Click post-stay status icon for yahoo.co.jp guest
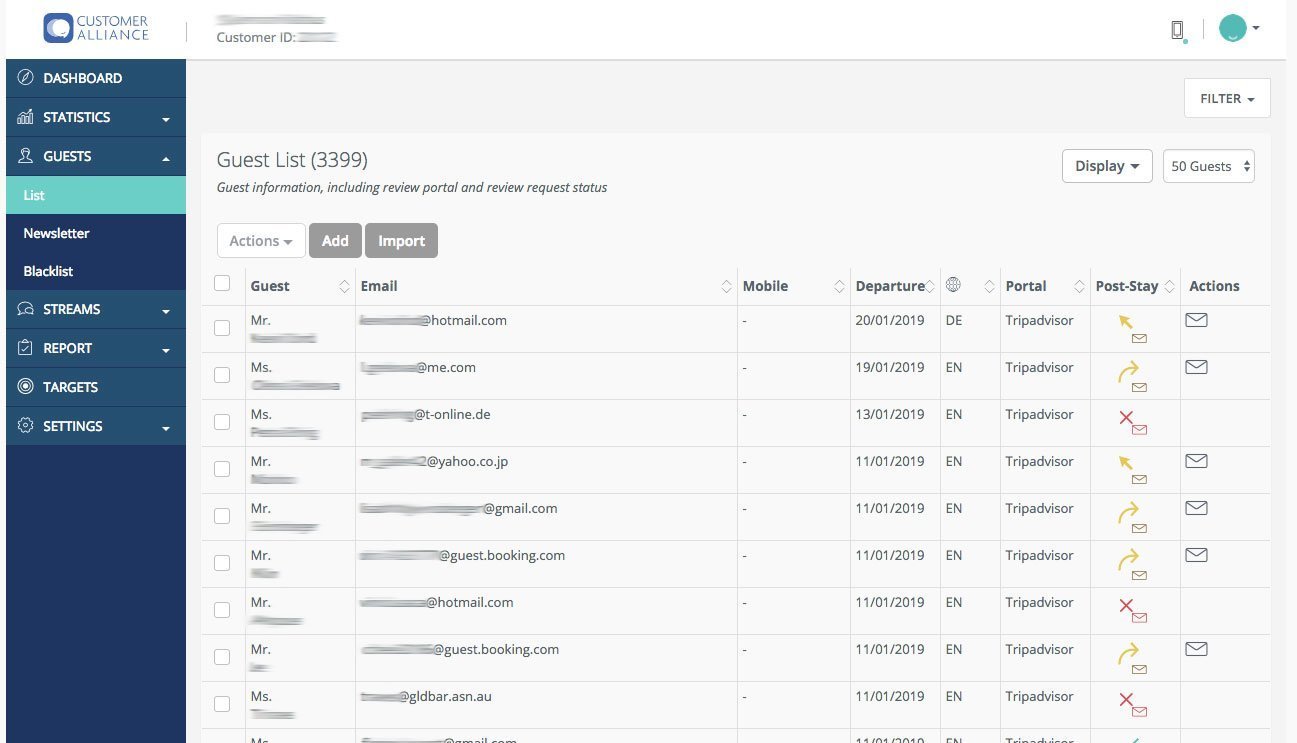 pos(1133,470)
